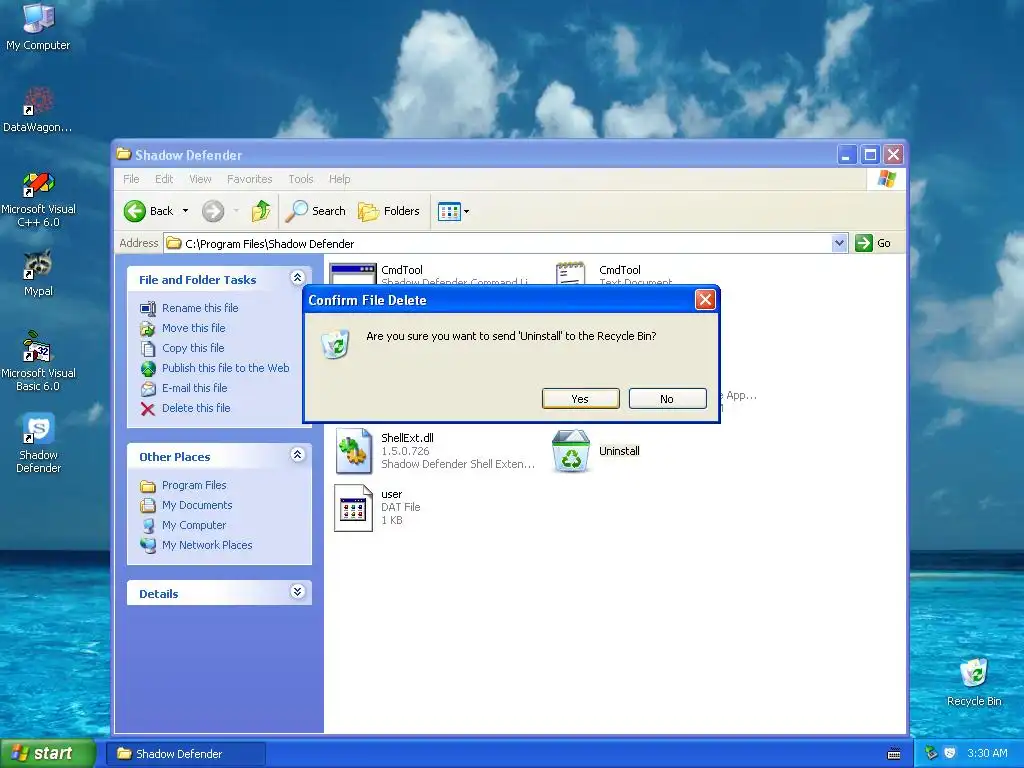The height and width of the screenshot is (768, 1024).
Task: Select the Mypal raccoon desktop icon
Action: tap(38, 273)
